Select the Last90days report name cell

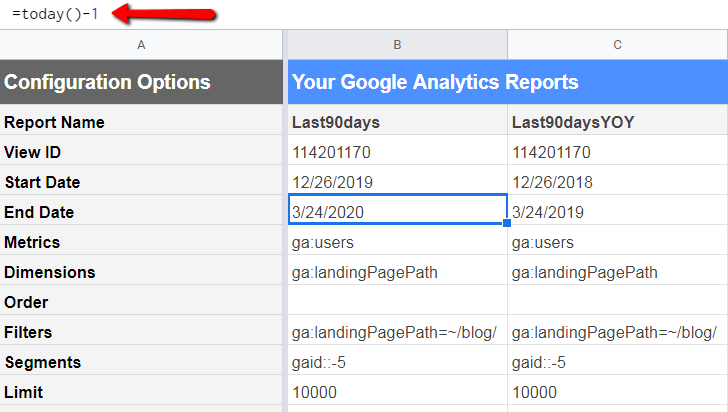tap(397, 122)
